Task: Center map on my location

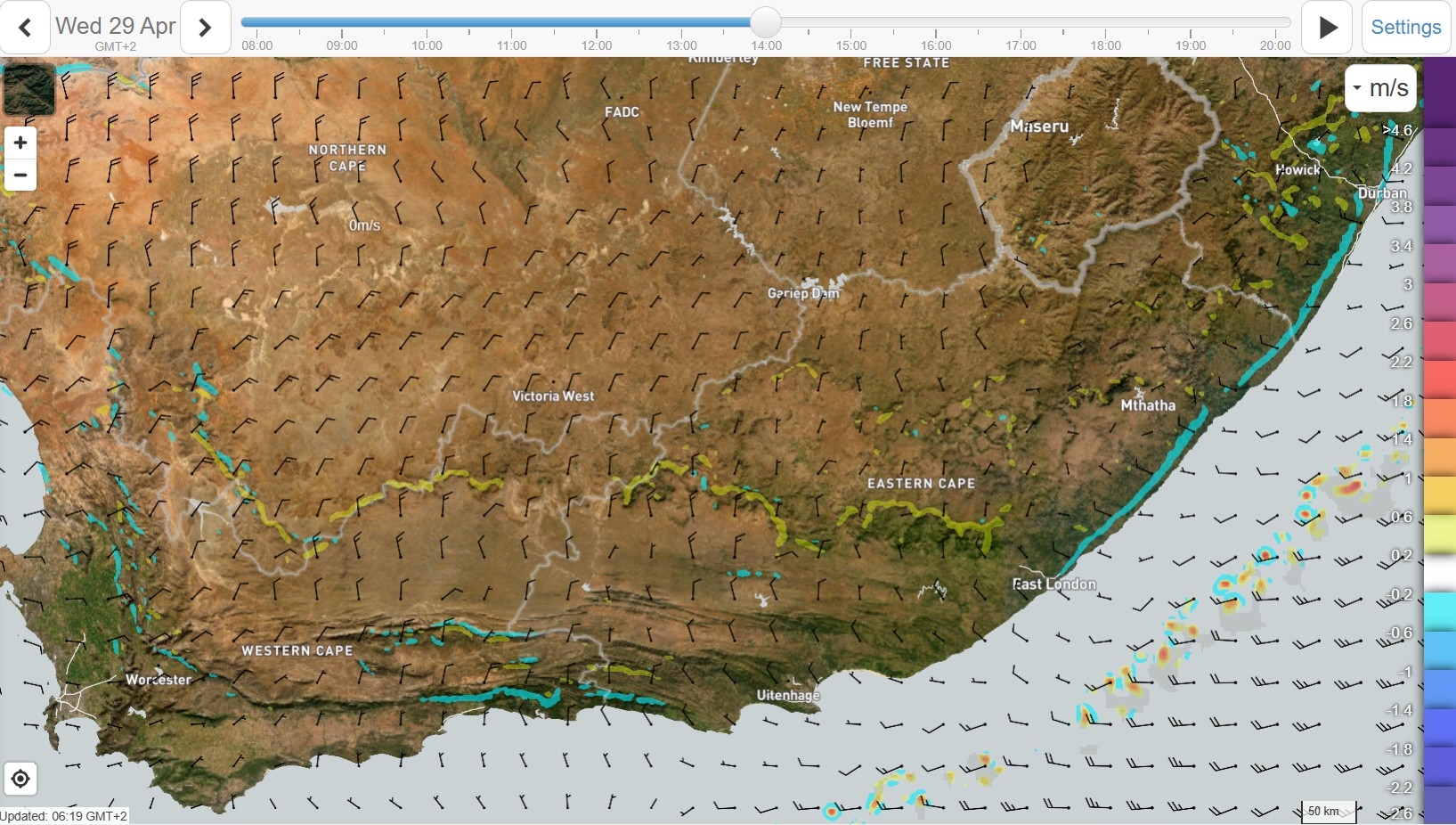Action: click(x=20, y=780)
